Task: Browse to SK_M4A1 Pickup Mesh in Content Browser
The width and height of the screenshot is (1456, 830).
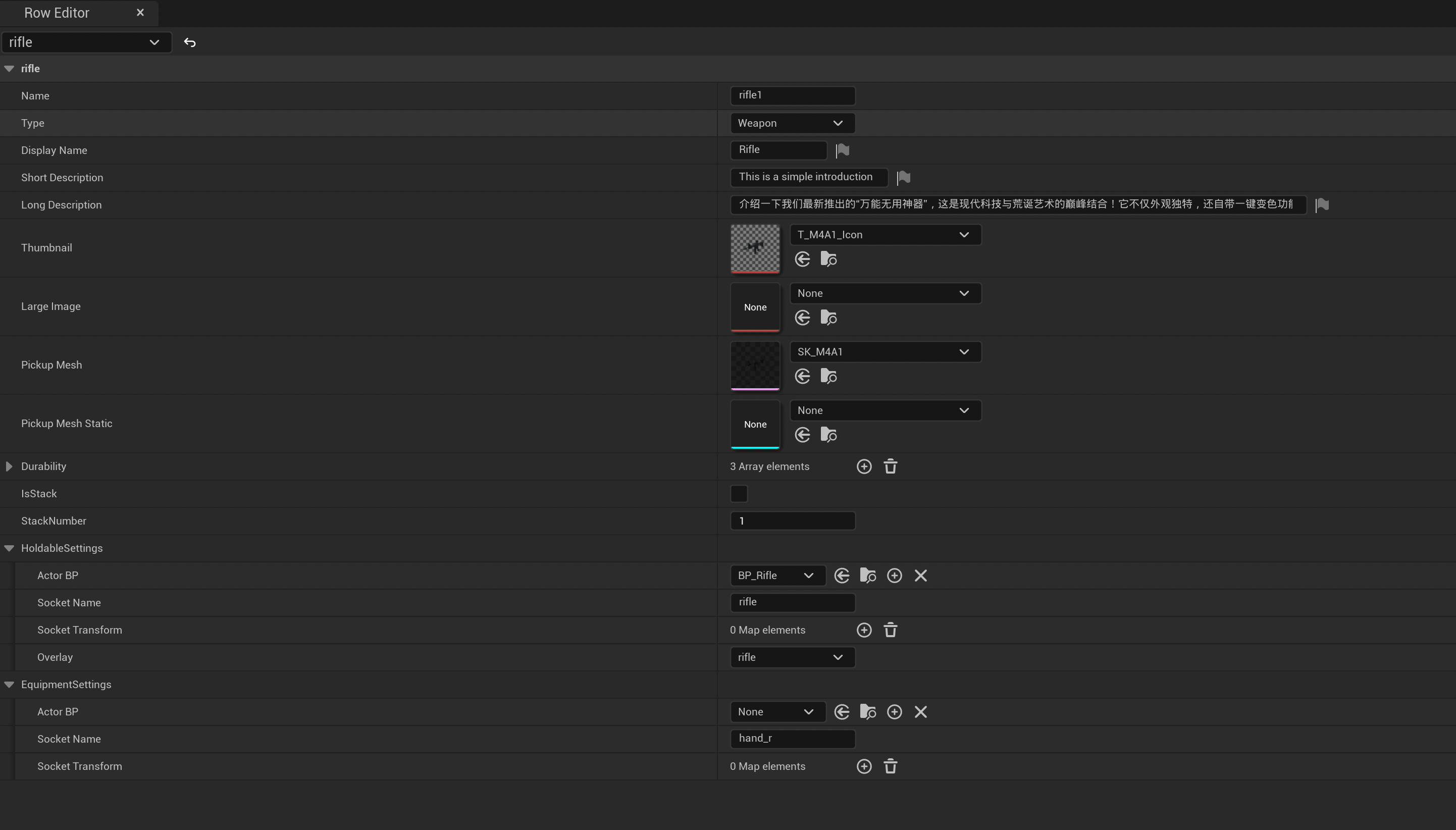Action: coord(828,377)
